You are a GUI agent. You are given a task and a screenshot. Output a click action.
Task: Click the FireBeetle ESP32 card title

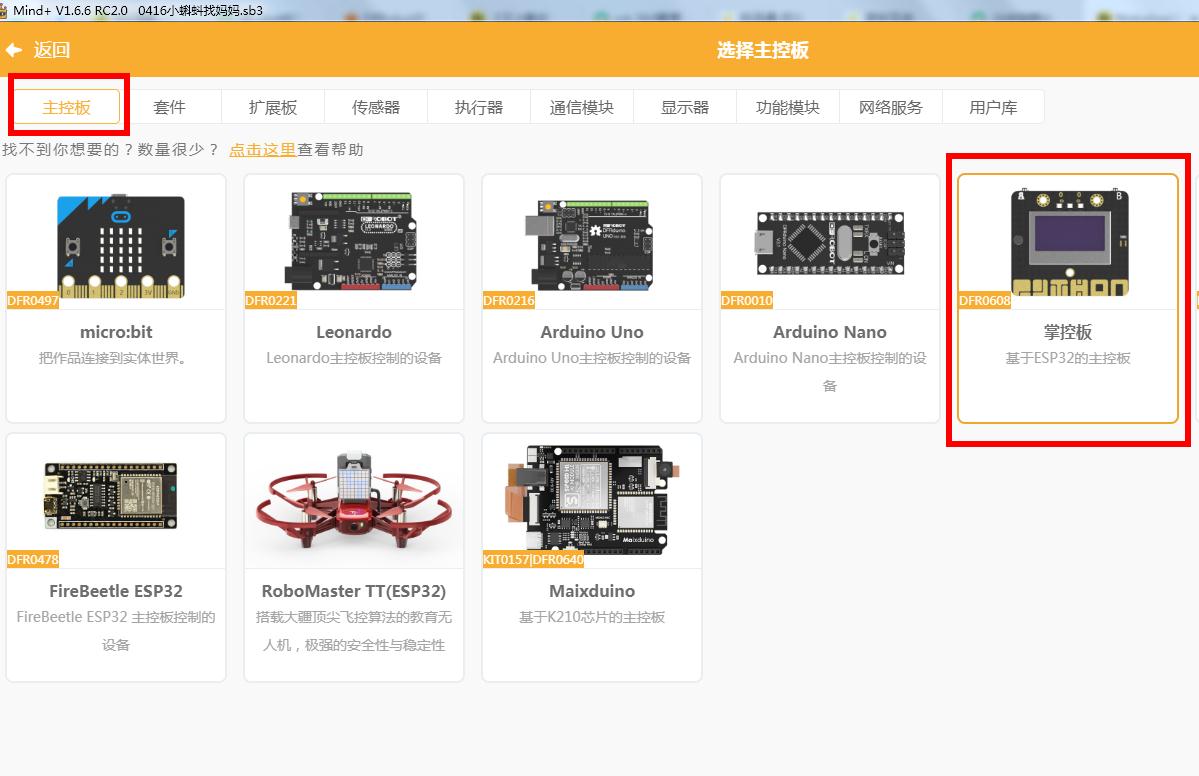coord(116,591)
